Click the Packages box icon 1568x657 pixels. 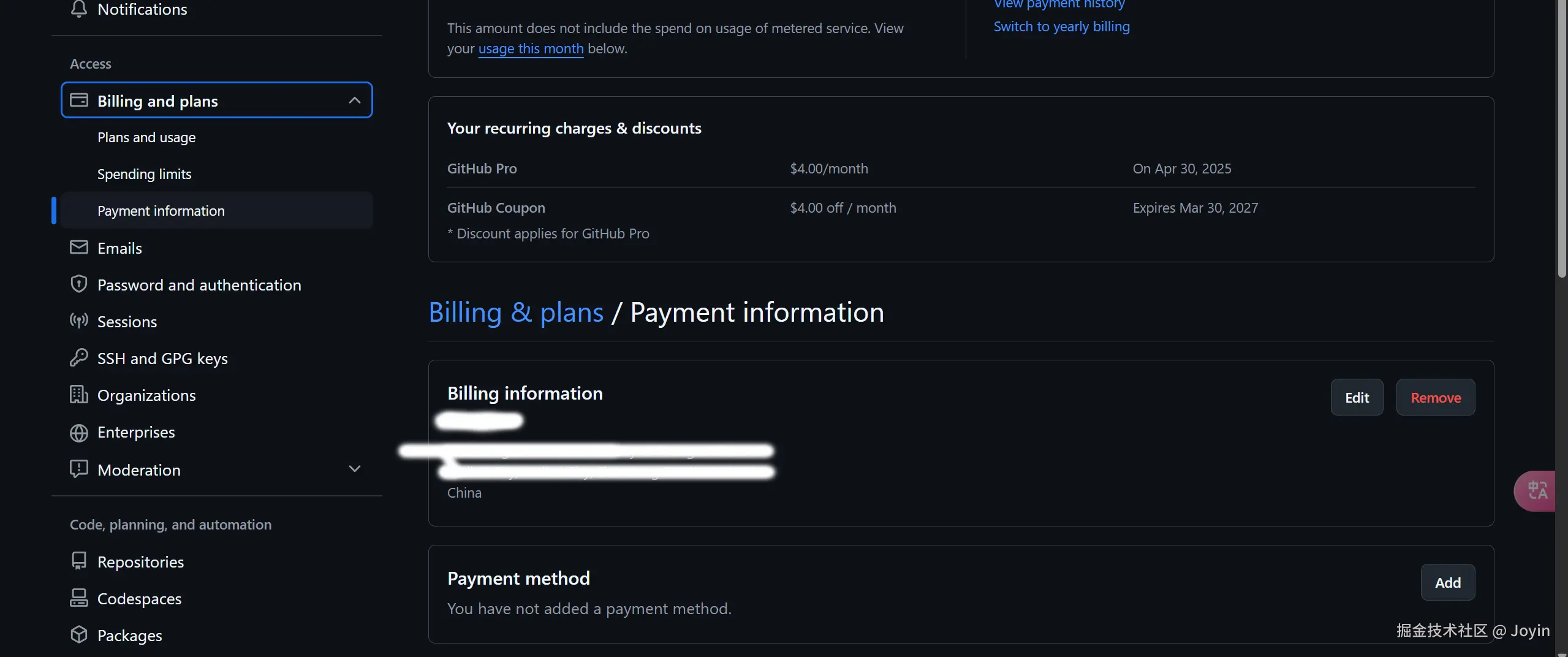[x=78, y=634]
